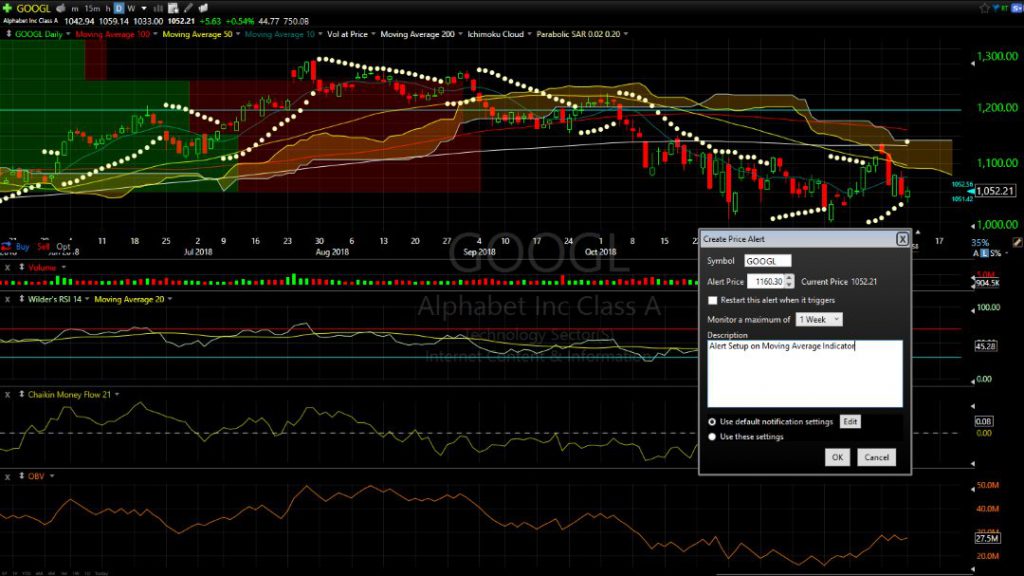Viewport: 1024px width, 576px height.
Task: Open the chart type bar icon
Action: tap(158, 7)
